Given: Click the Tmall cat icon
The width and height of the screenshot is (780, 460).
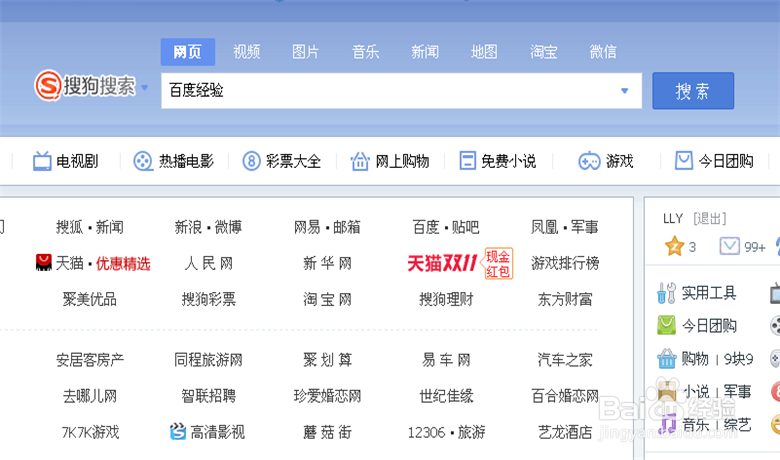Looking at the screenshot, I should 44,263.
